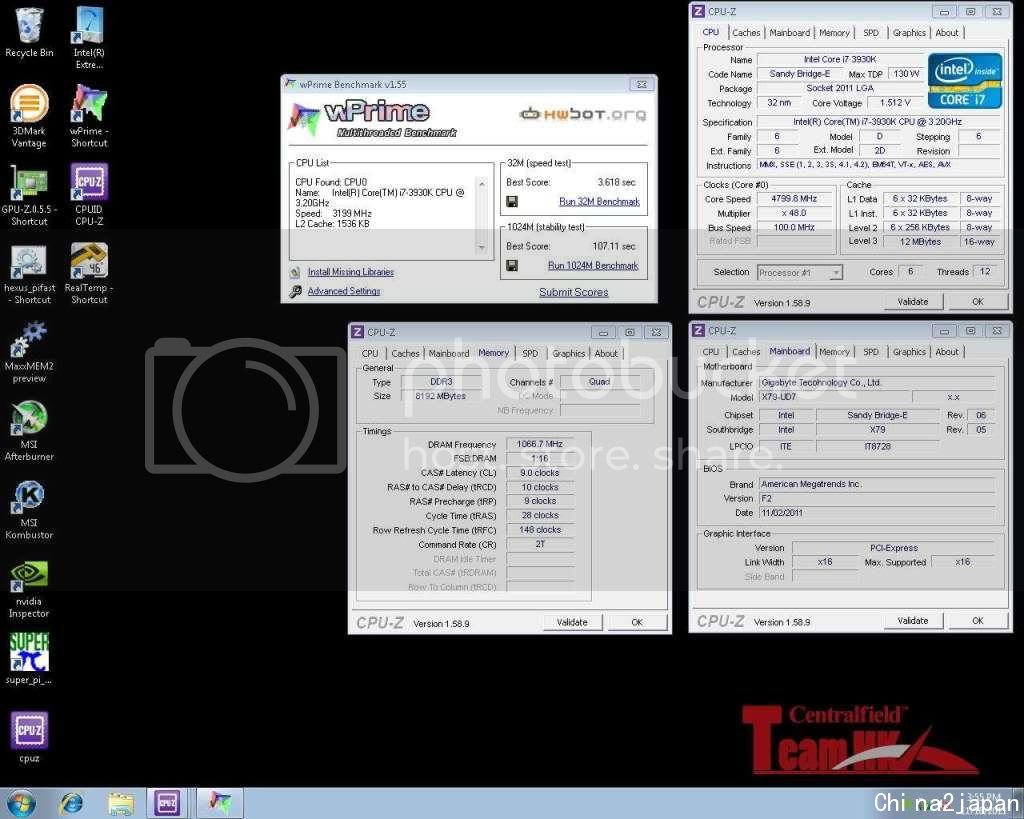Click Install Missing Libraries icon
Viewport: 1024px width, 819px height.
[x=295, y=272]
